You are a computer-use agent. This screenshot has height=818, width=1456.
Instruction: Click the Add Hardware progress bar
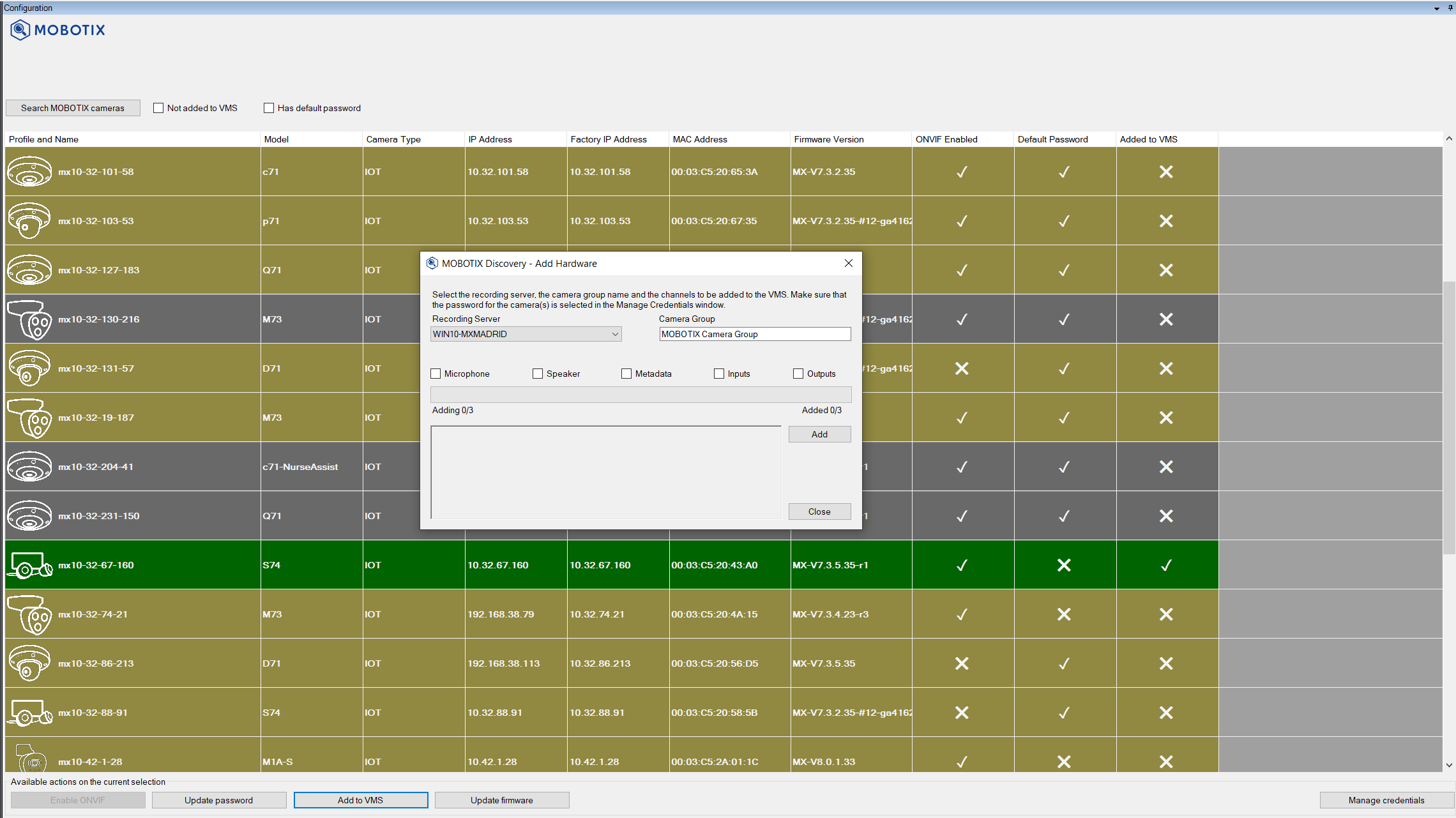pos(641,395)
